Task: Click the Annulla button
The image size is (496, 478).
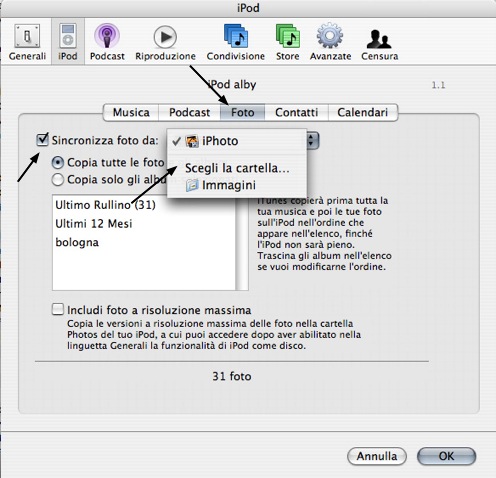Action: point(377,456)
